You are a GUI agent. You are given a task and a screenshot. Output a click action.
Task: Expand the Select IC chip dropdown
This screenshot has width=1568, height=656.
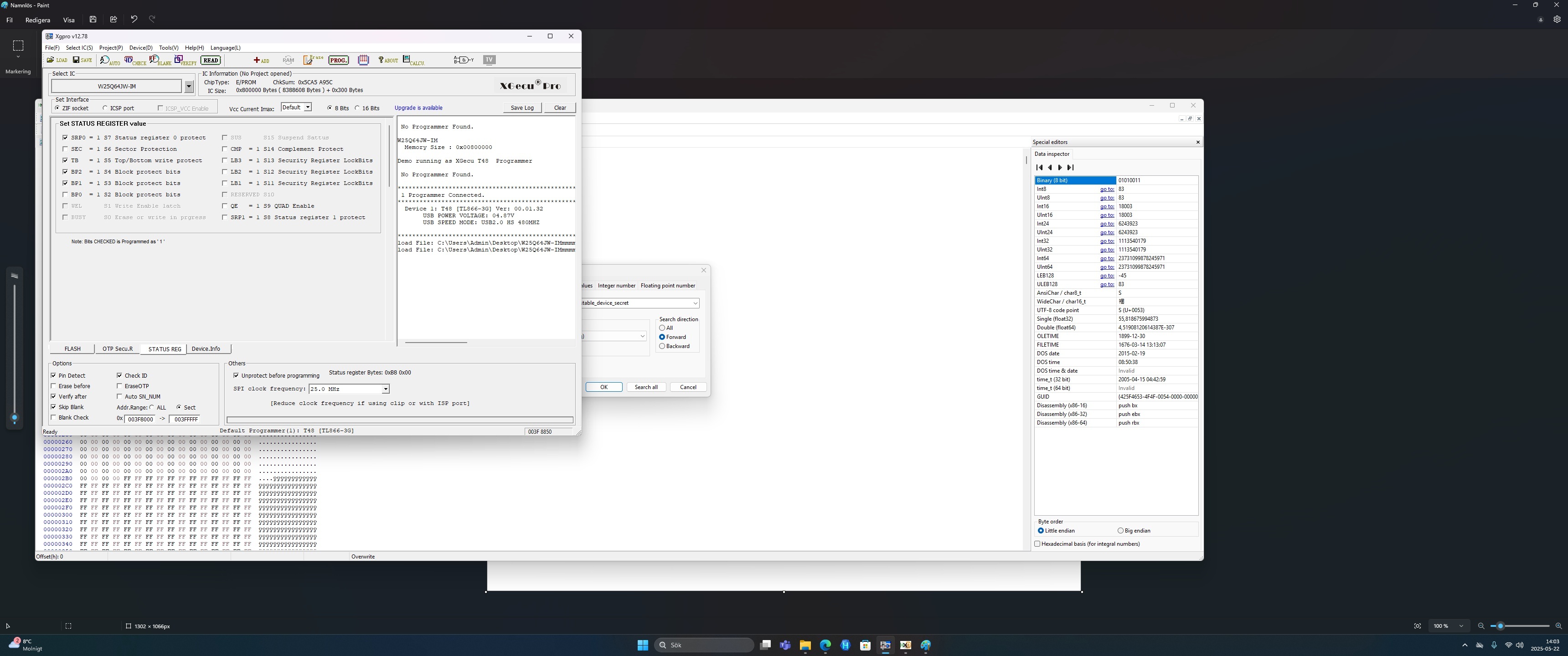(189, 87)
